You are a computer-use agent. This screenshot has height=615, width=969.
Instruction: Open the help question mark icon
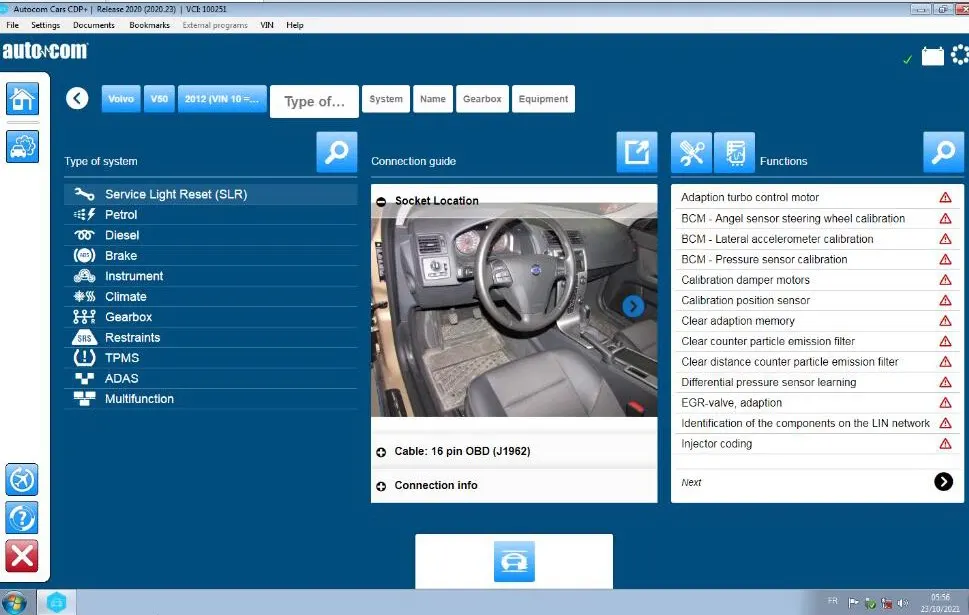22,518
